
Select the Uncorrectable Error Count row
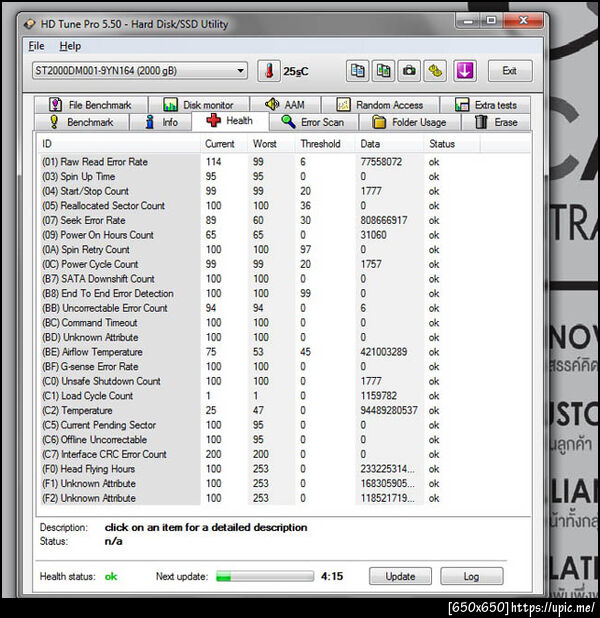[260, 308]
